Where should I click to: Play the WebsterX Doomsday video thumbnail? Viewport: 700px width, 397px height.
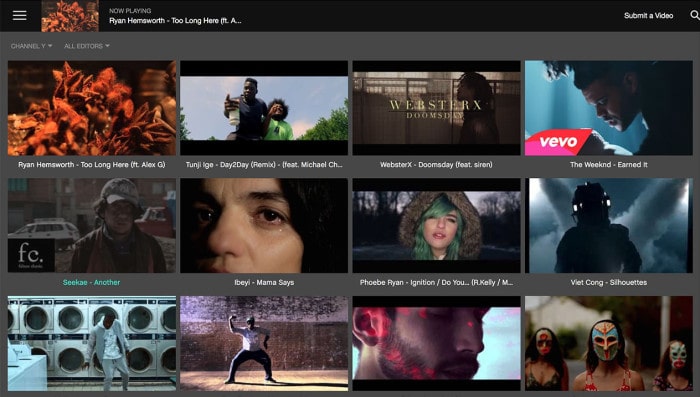pos(436,108)
